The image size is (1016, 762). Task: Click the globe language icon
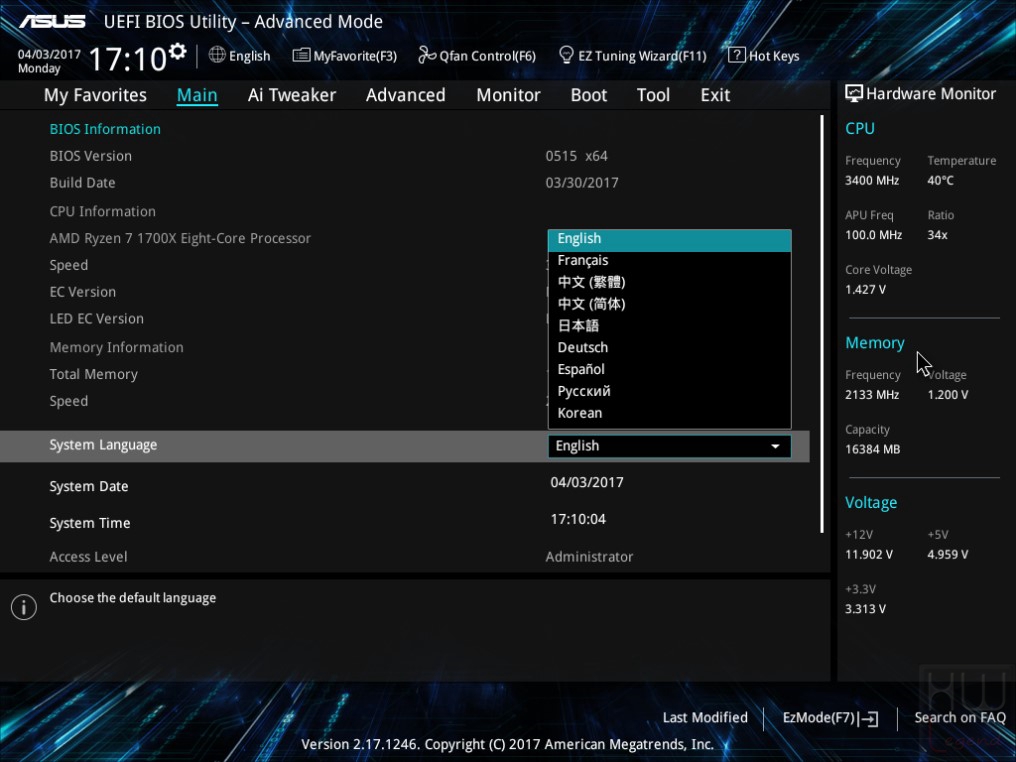pos(217,55)
